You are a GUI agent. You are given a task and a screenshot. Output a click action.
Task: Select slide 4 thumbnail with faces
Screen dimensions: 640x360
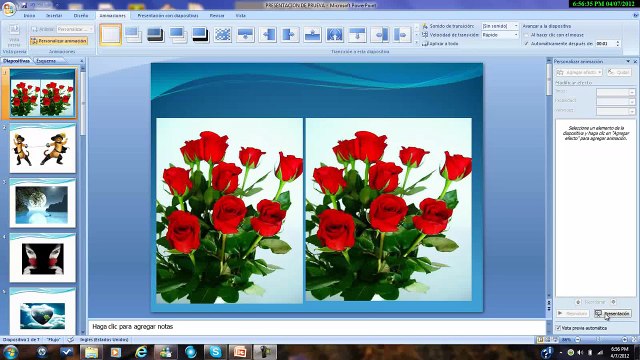(x=42, y=258)
